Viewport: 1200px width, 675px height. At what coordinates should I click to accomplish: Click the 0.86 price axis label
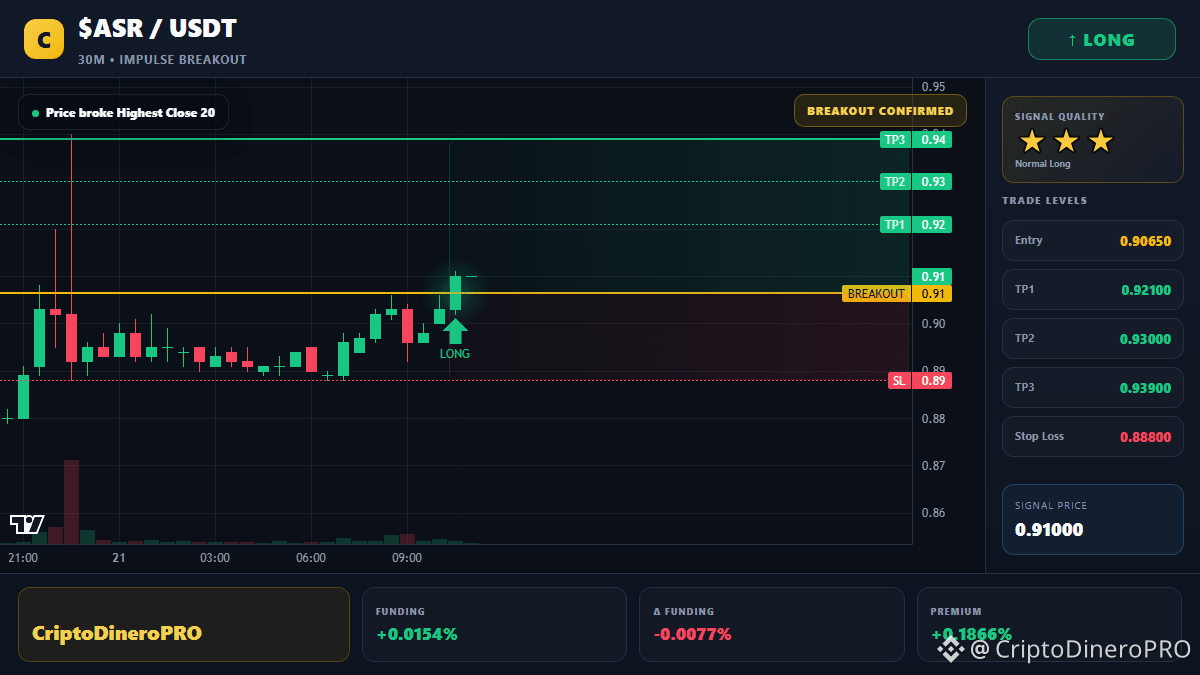click(x=933, y=513)
